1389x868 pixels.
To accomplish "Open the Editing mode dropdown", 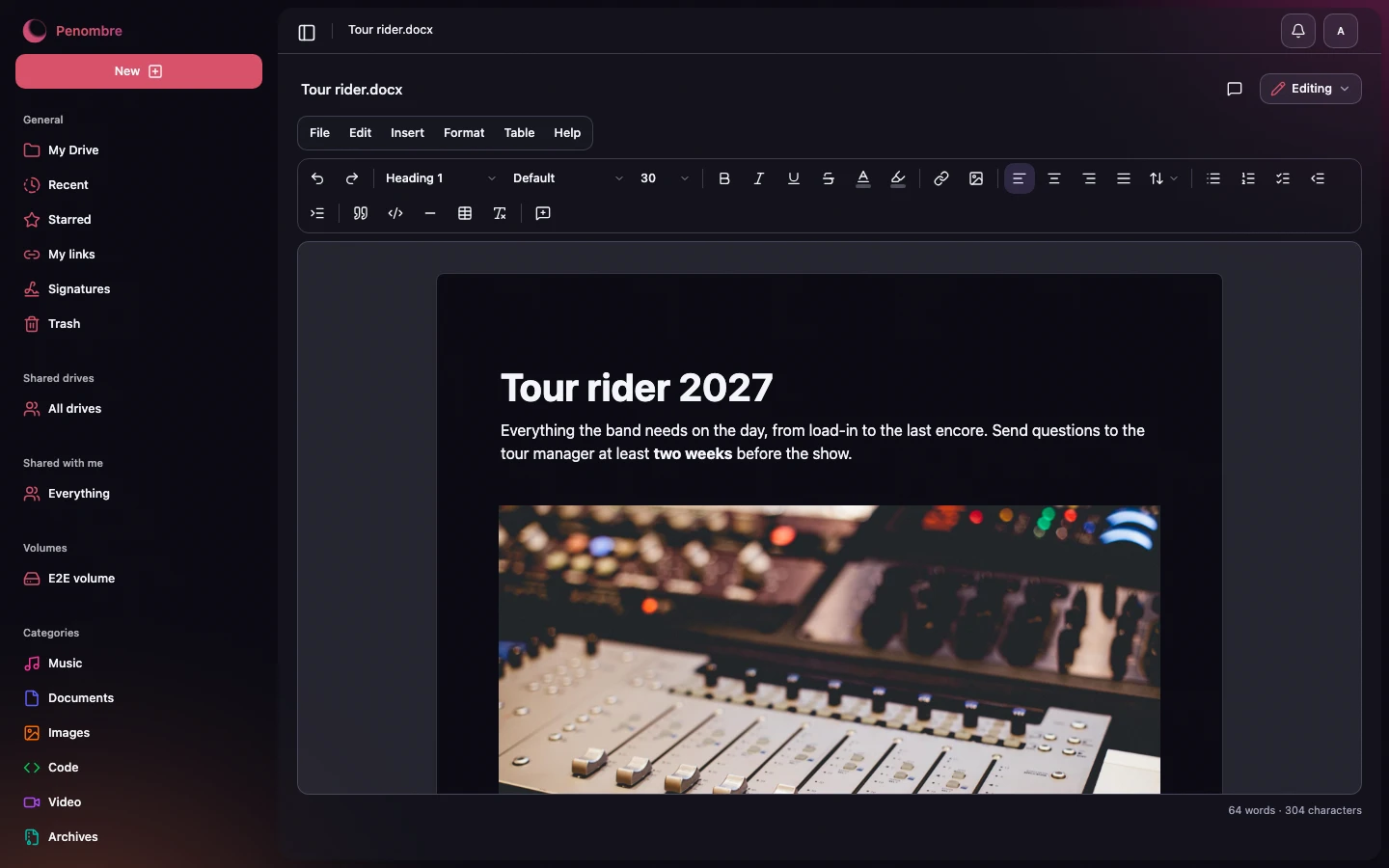I will coord(1311,89).
